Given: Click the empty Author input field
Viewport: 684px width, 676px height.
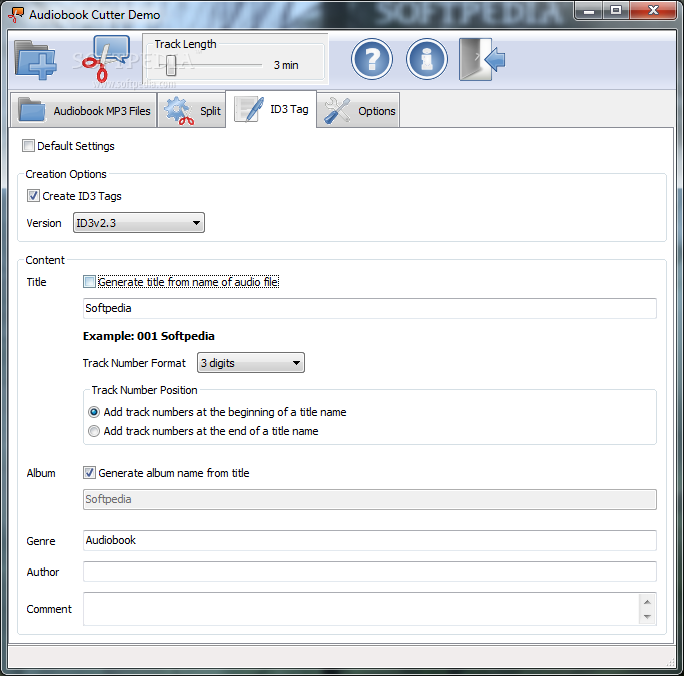Looking at the screenshot, I should point(369,571).
